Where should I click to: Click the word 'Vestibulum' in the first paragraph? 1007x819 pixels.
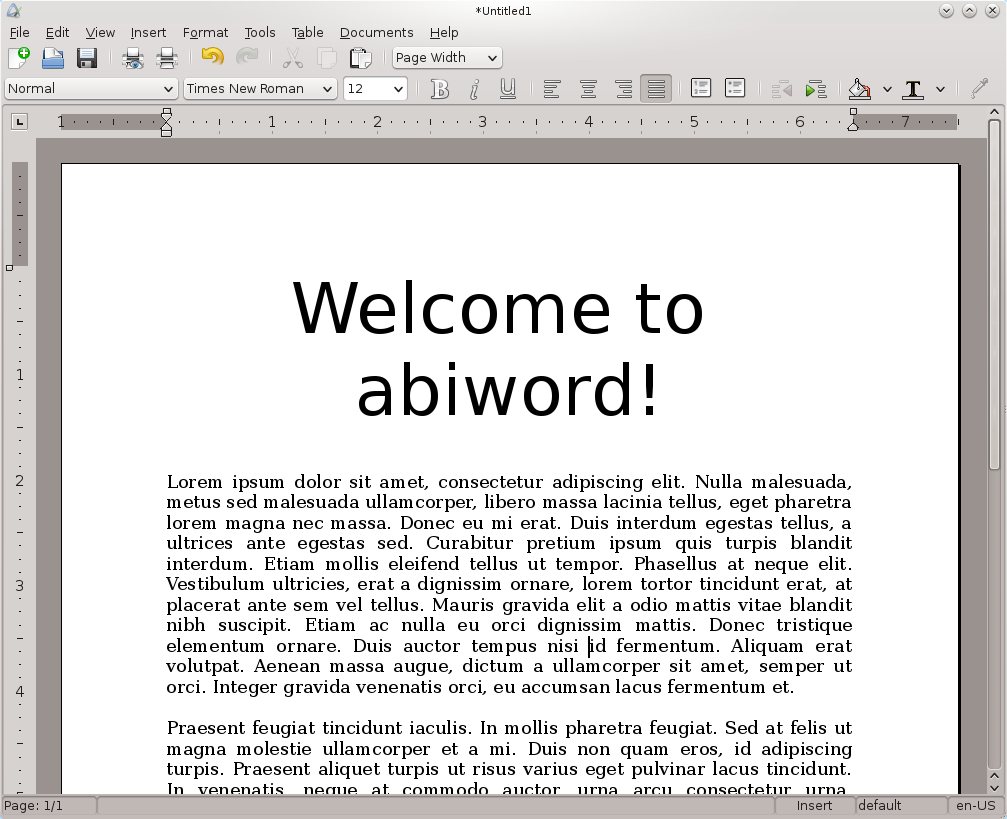click(215, 584)
